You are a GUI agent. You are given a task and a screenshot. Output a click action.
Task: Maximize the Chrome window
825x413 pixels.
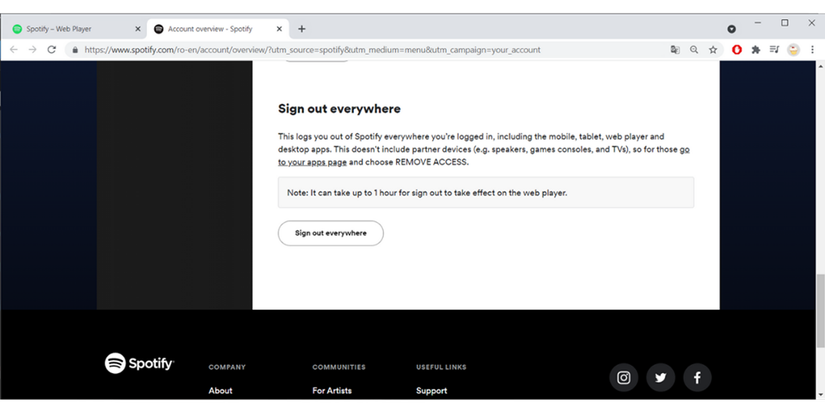[x=784, y=23]
